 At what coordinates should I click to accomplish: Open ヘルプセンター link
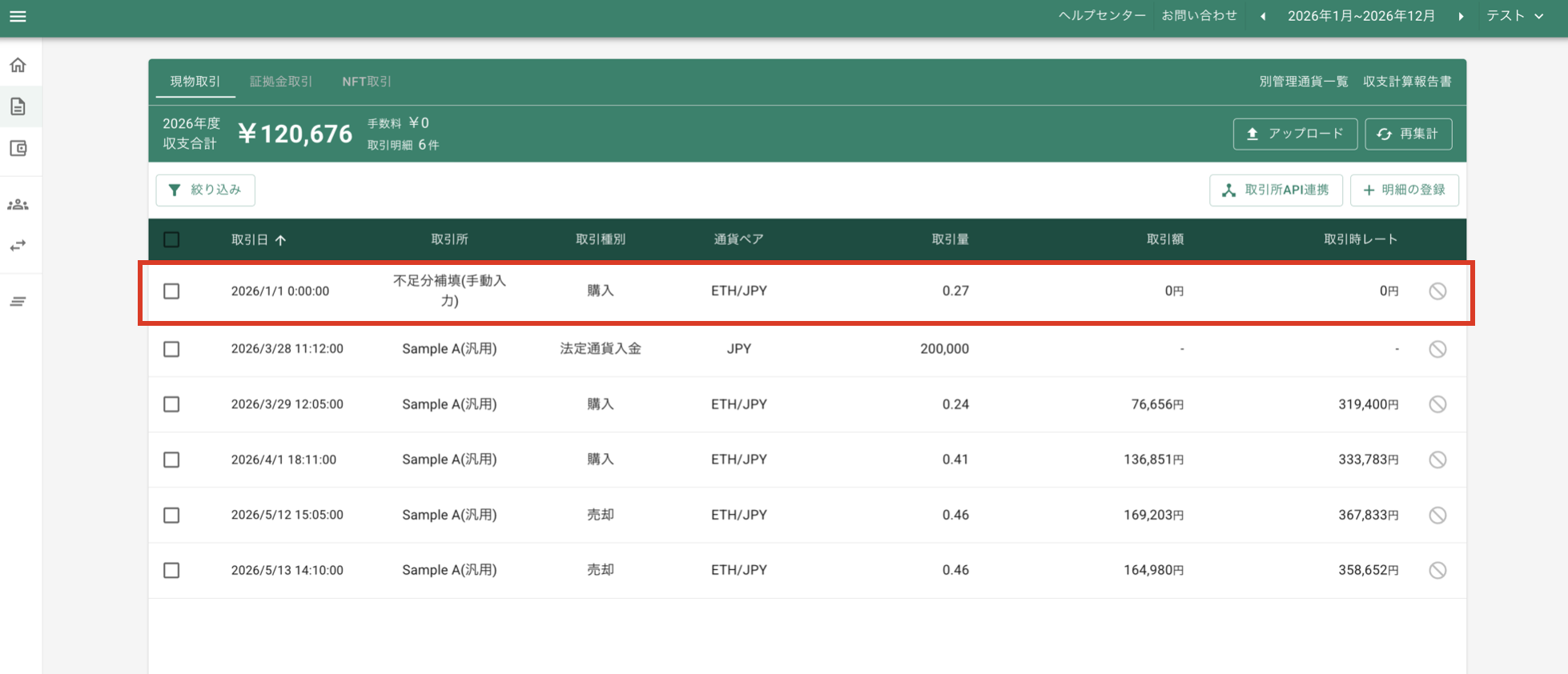pyautogui.click(x=1102, y=16)
